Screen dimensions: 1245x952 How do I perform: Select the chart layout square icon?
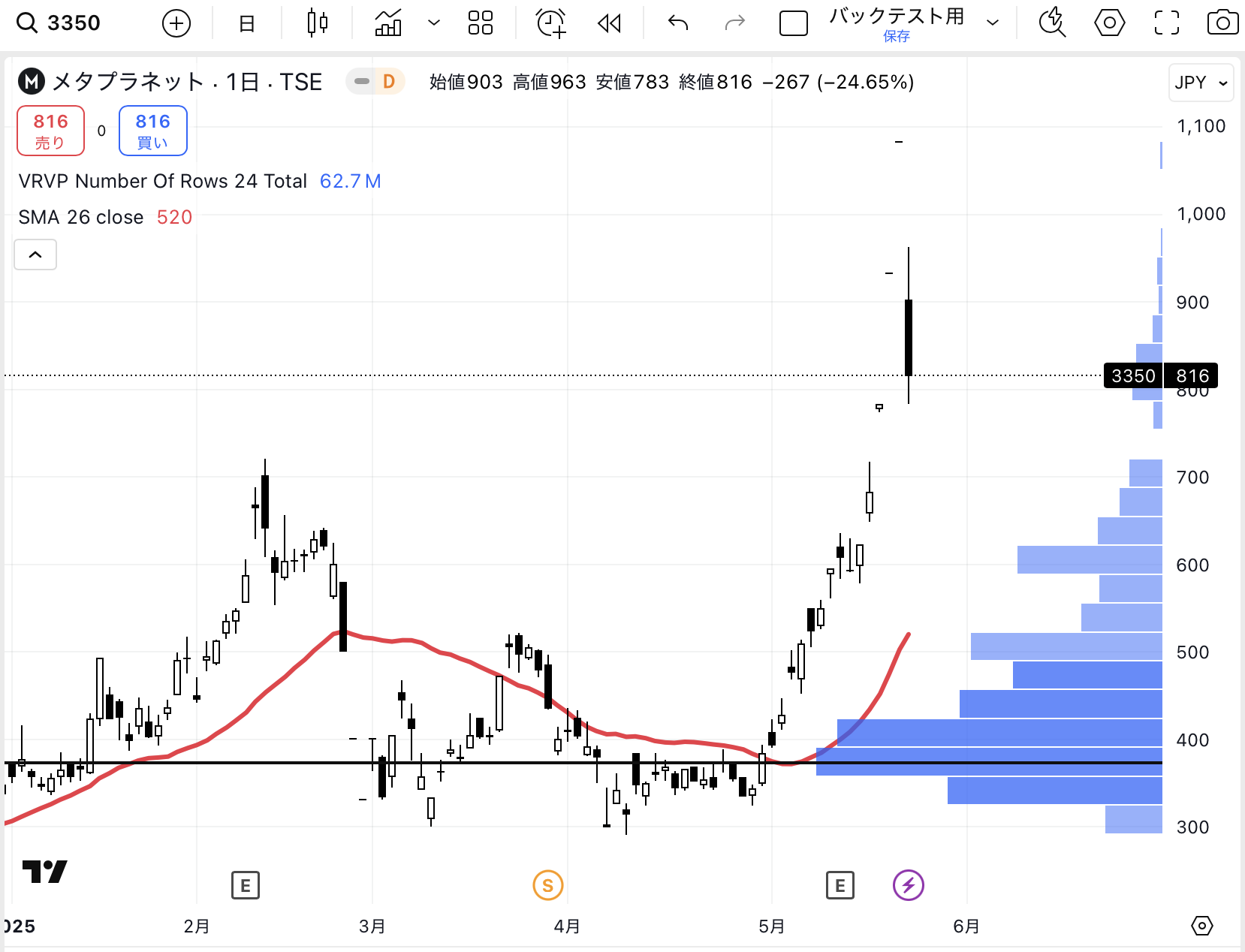(794, 23)
